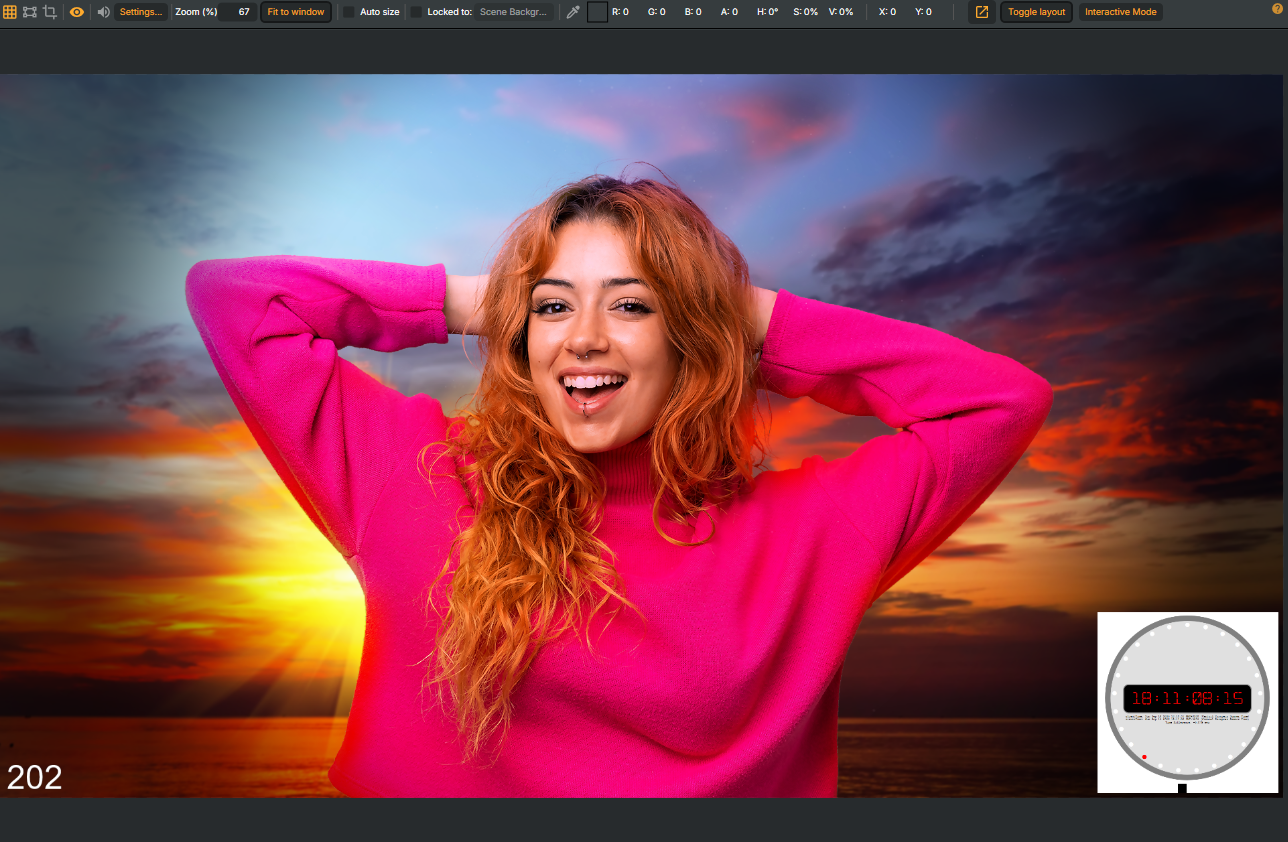The height and width of the screenshot is (842, 1288).
Task: Pick the eyedropper color sampler tool
Action: 573,12
